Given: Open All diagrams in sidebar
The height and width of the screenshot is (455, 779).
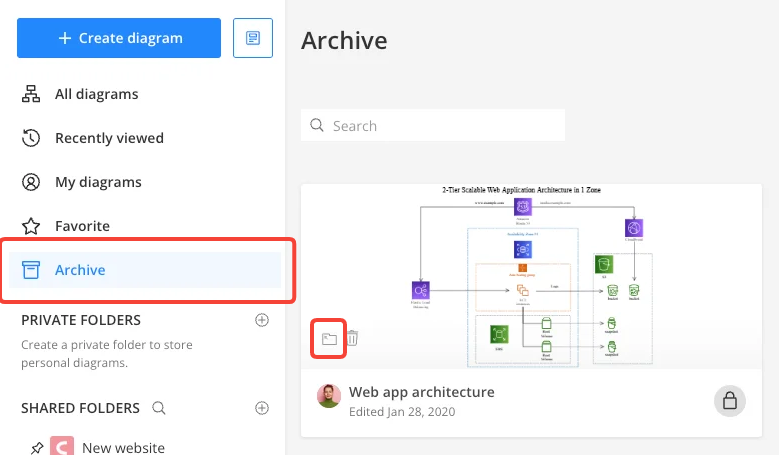Looking at the screenshot, I should coord(96,94).
